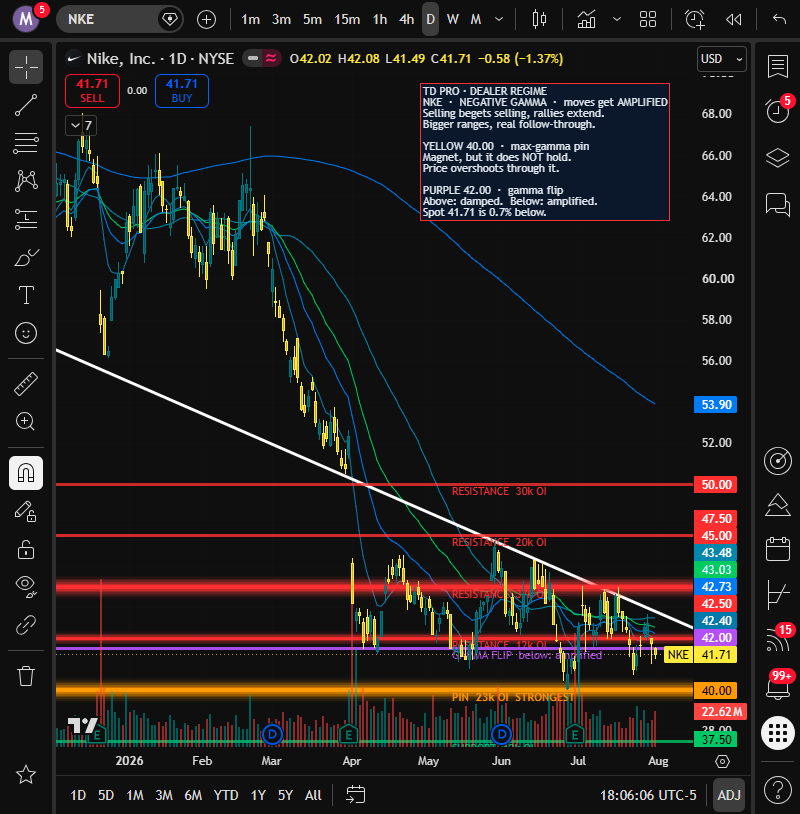
Task: Select the M monthly interval
Action: 476,20
